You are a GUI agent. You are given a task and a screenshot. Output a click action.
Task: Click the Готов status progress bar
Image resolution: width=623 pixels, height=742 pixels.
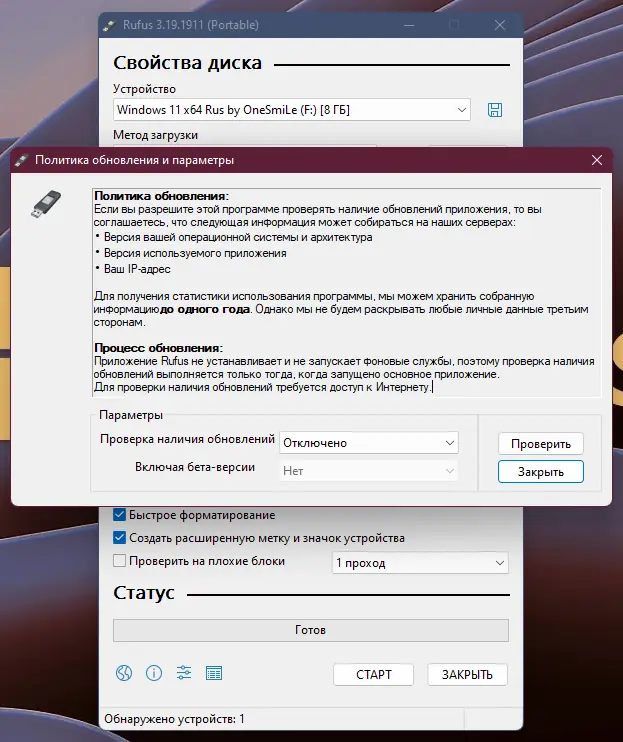click(311, 630)
